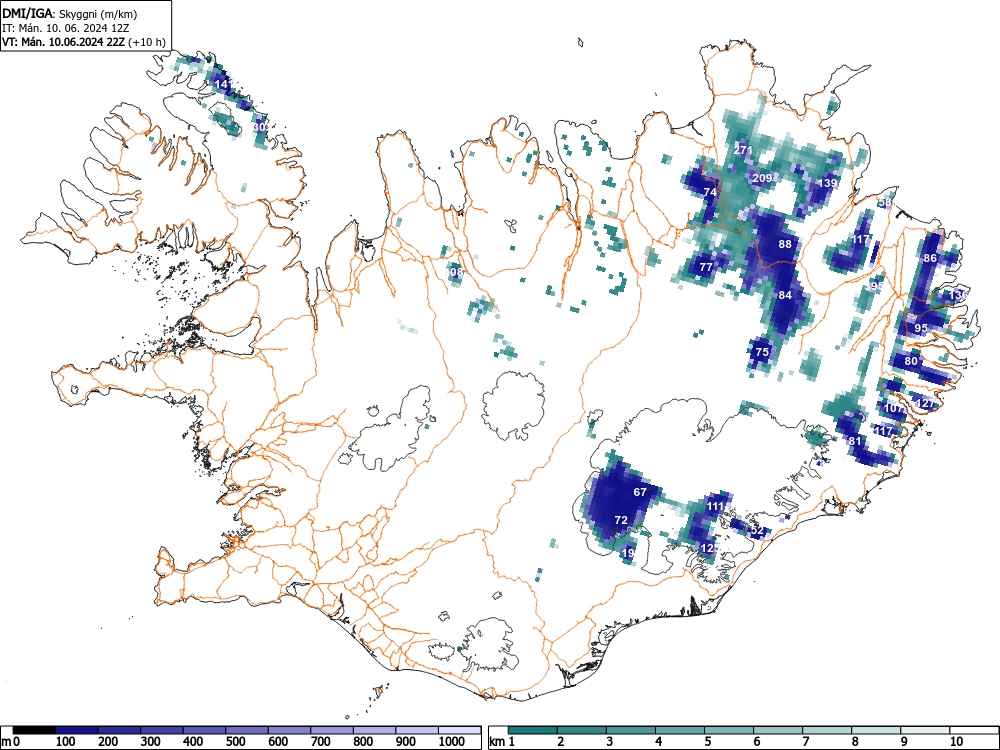
Task: Select the 'IT: Mán. 10. 06. 2024 12Z' line
Action: 66,27
